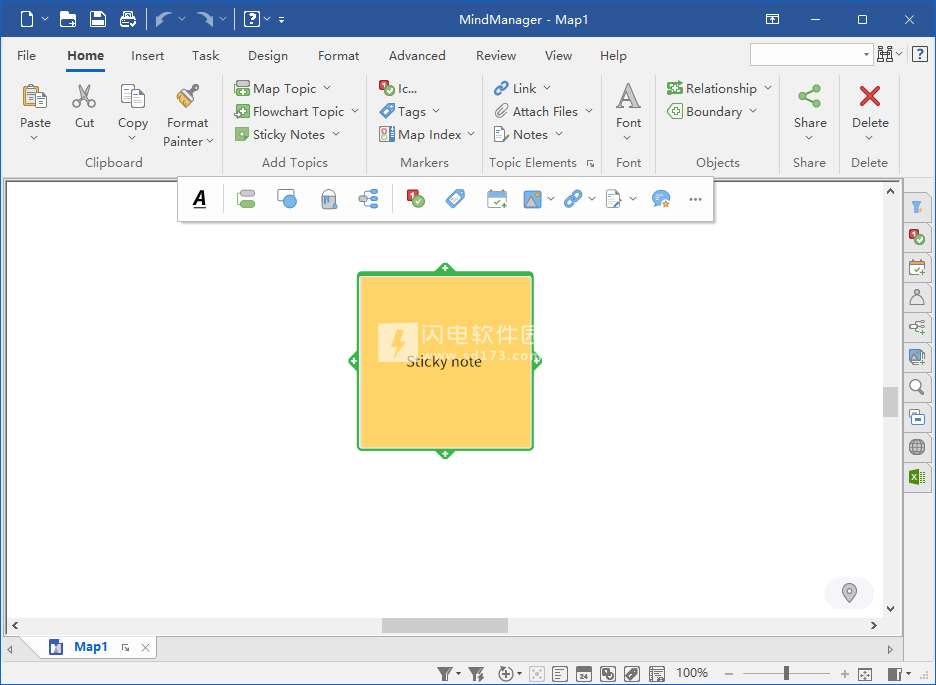
Task: Click the Map Index button
Action: [420, 134]
